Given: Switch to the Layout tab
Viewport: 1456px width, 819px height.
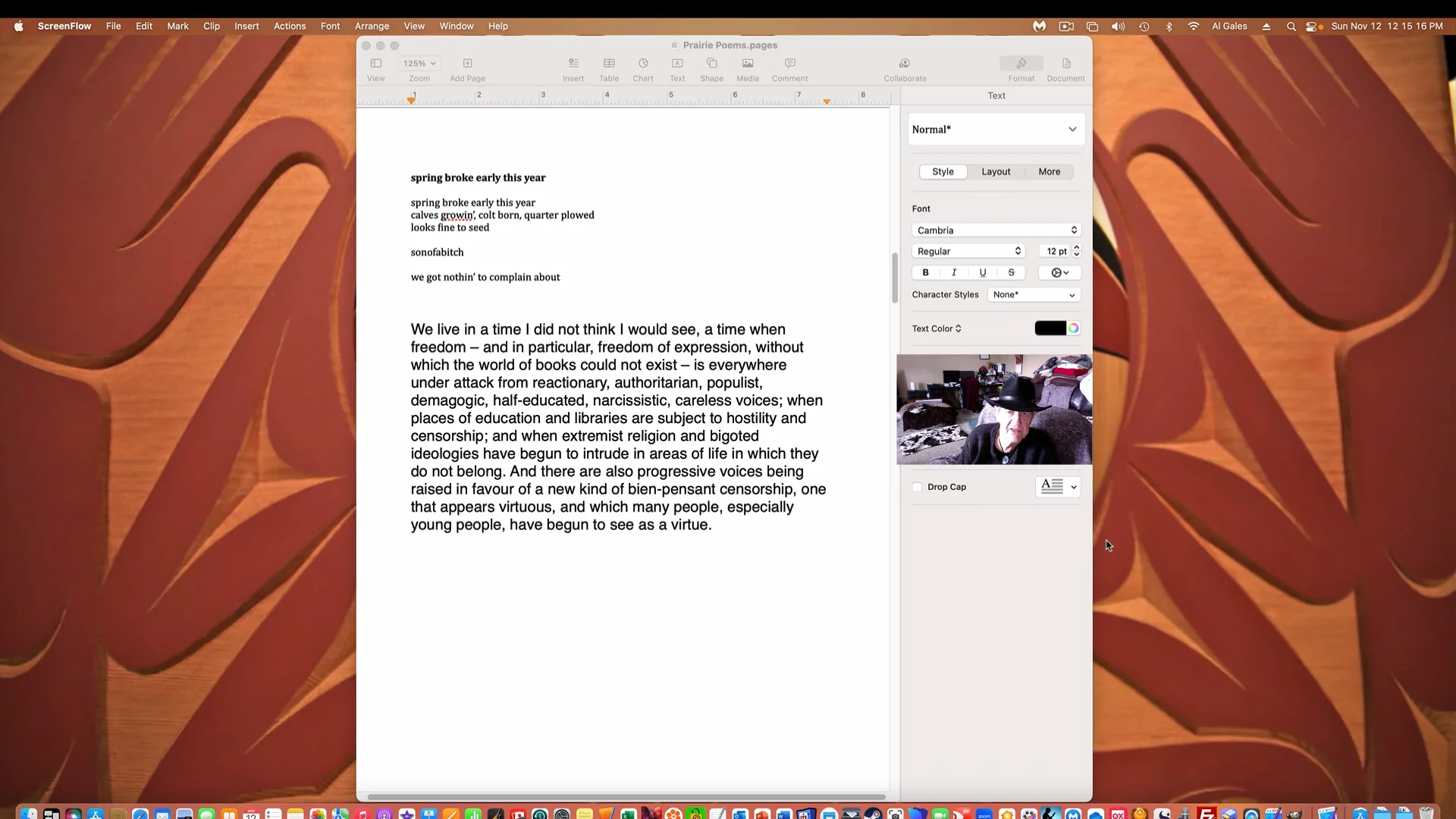Looking at the screenshot, I should coord(996,171).
